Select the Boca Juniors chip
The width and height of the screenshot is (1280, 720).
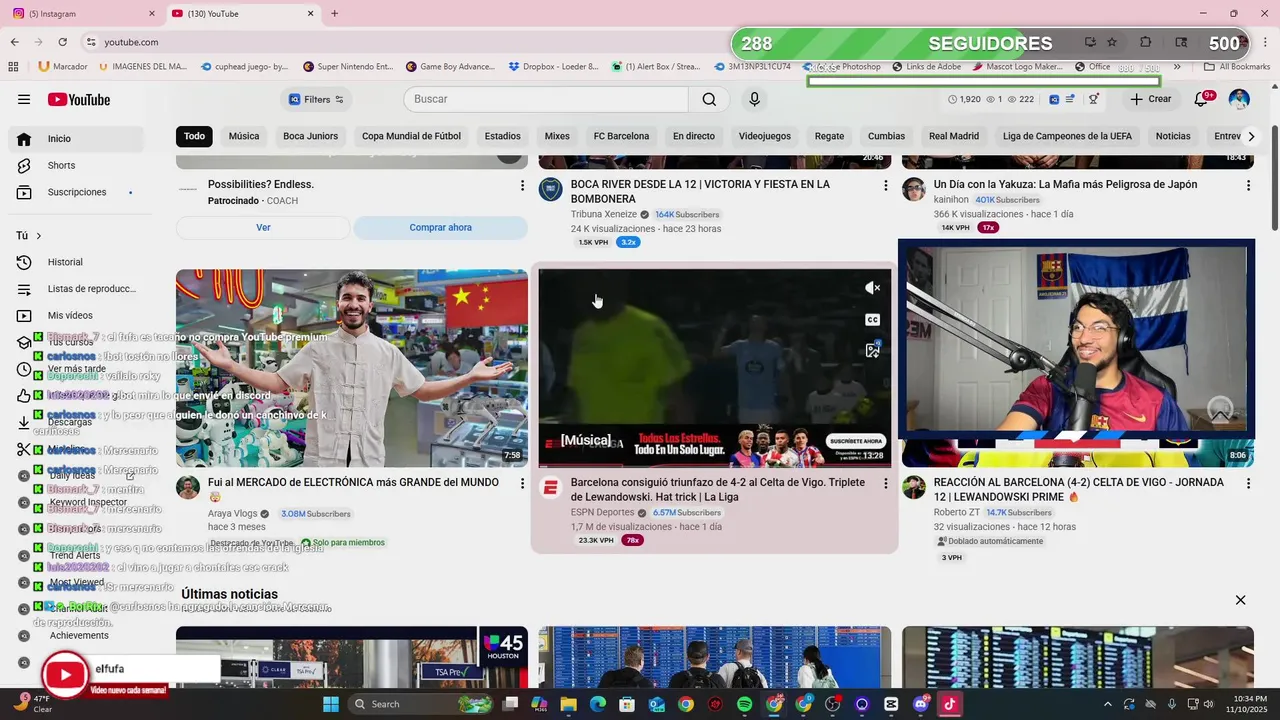point(310,136)
